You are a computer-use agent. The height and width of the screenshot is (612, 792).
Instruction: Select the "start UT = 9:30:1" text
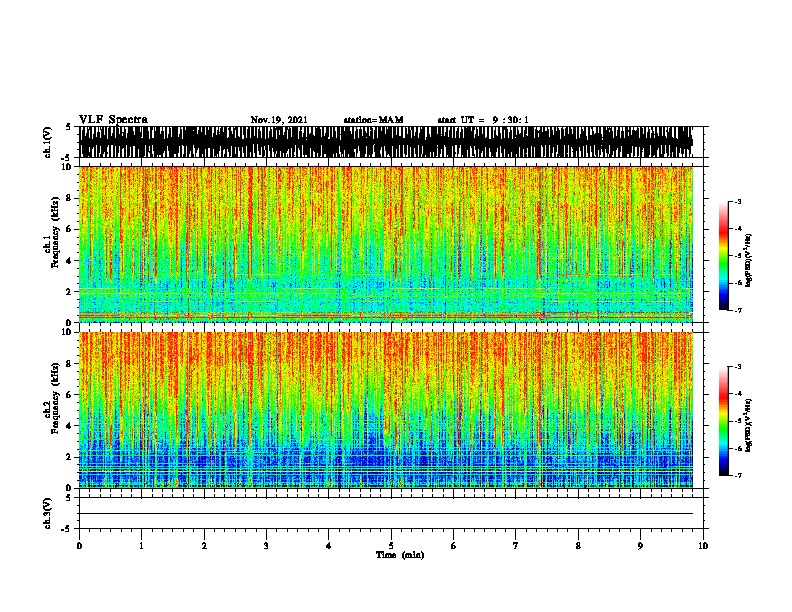[x=483, y=120]
